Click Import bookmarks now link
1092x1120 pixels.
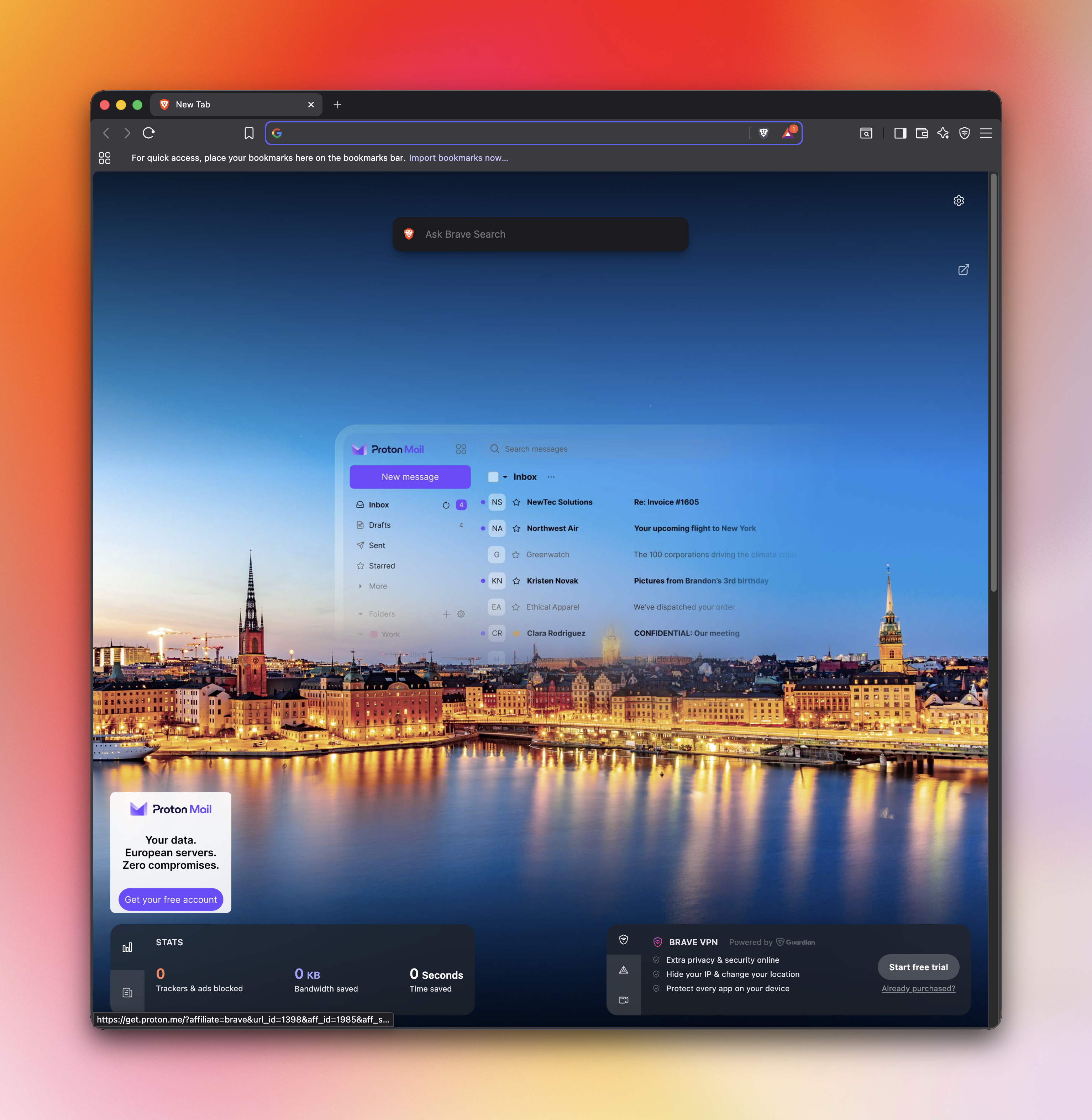[458, 158]
